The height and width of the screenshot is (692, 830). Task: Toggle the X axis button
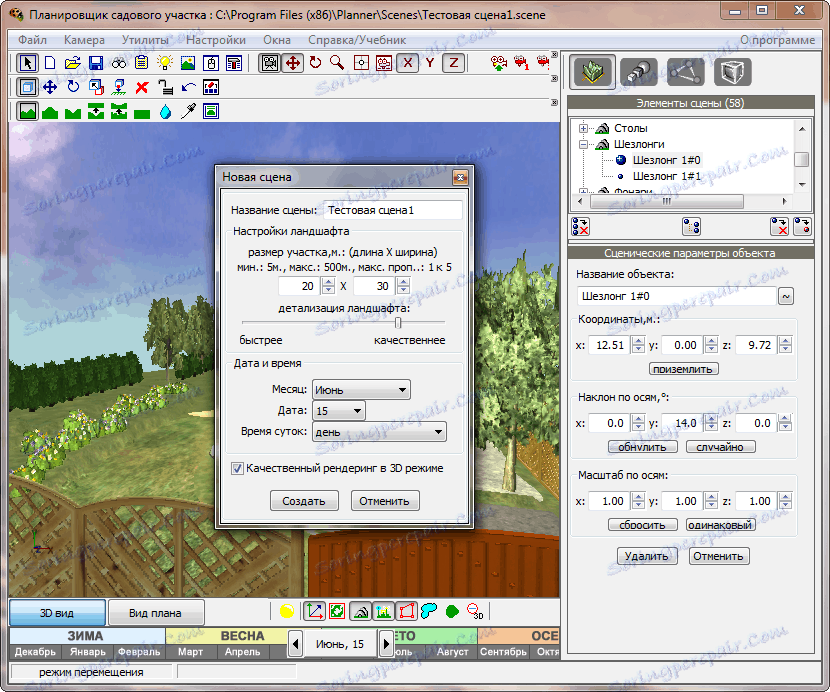[x=408, y=63]
